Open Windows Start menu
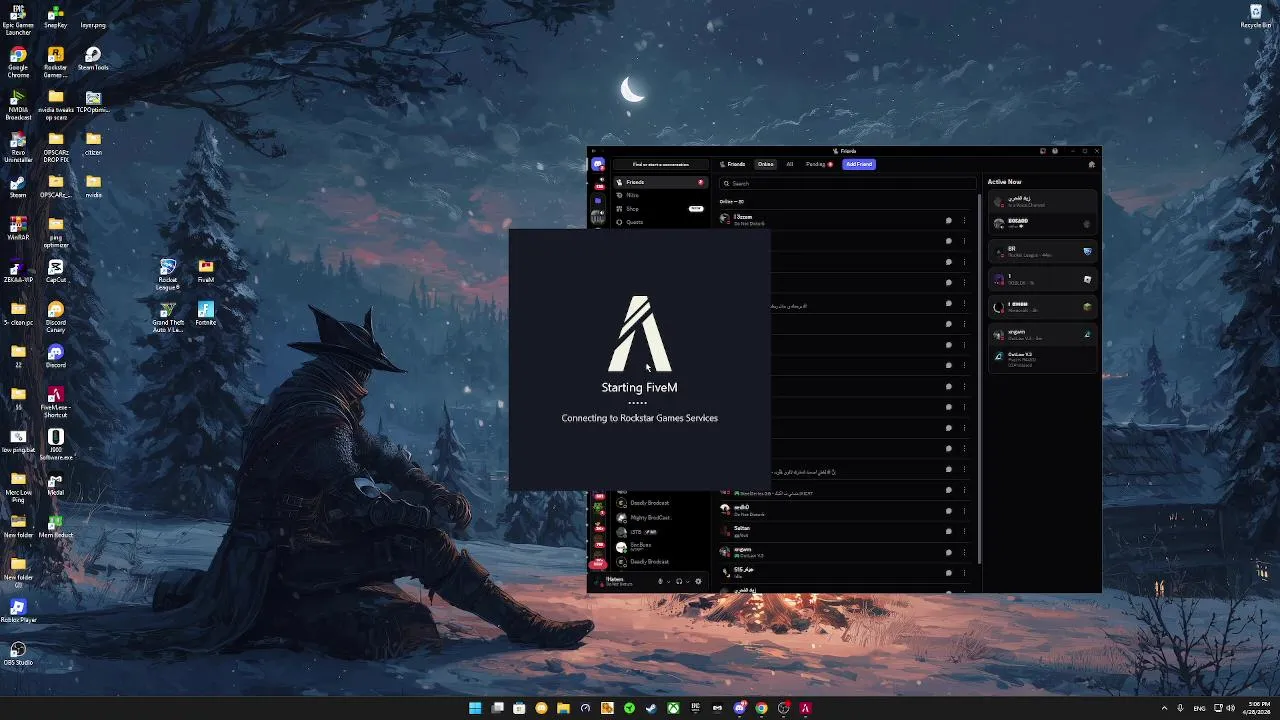Image resolution: width=1280 pixels, height=720 pixels. click(x=475, y=708)
